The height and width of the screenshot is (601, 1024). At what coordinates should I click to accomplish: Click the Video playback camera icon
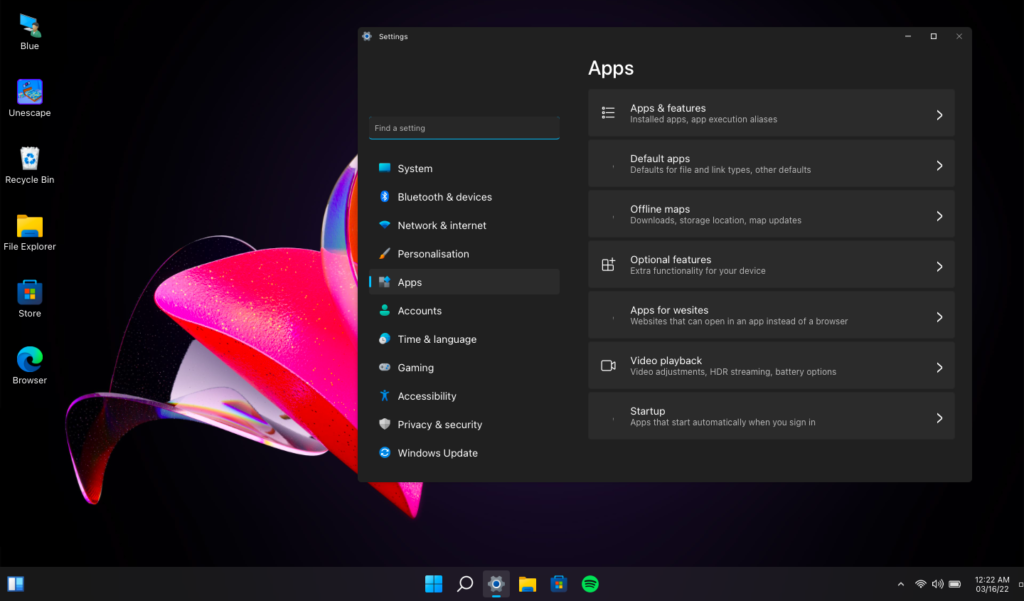[x=608, y=366]
